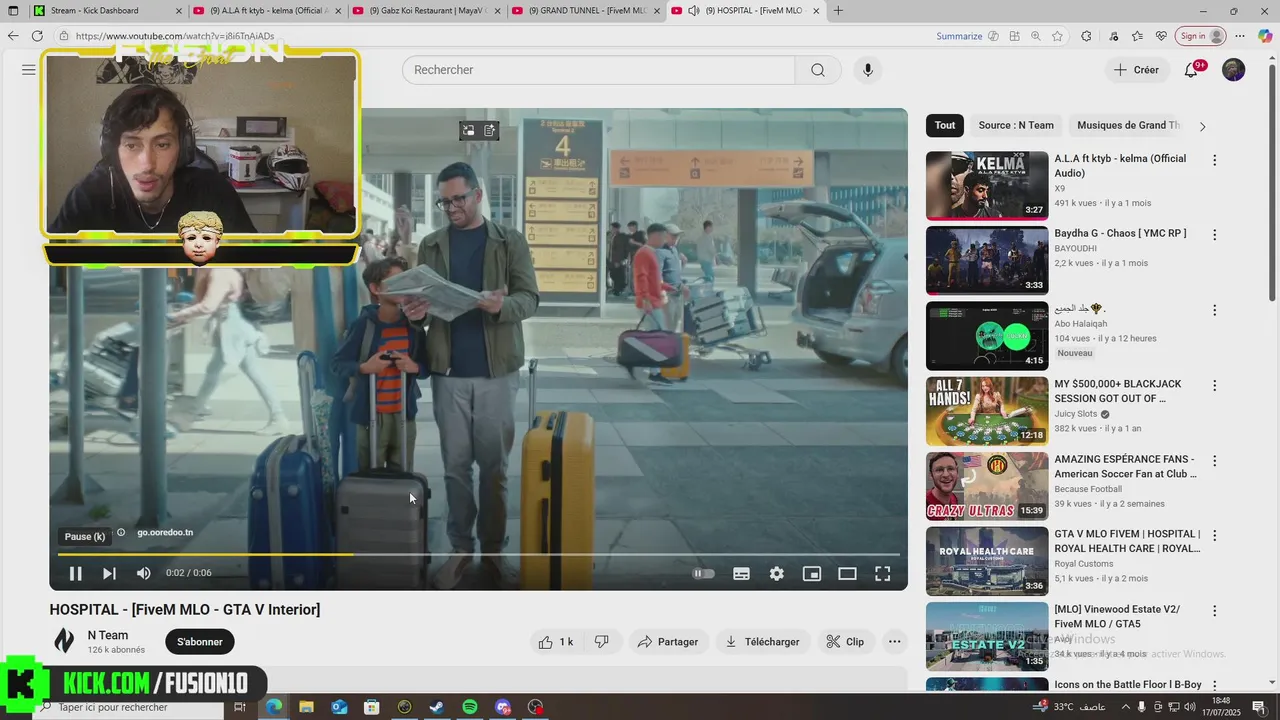Subscribe via the S'abonner button

point(200,642)
